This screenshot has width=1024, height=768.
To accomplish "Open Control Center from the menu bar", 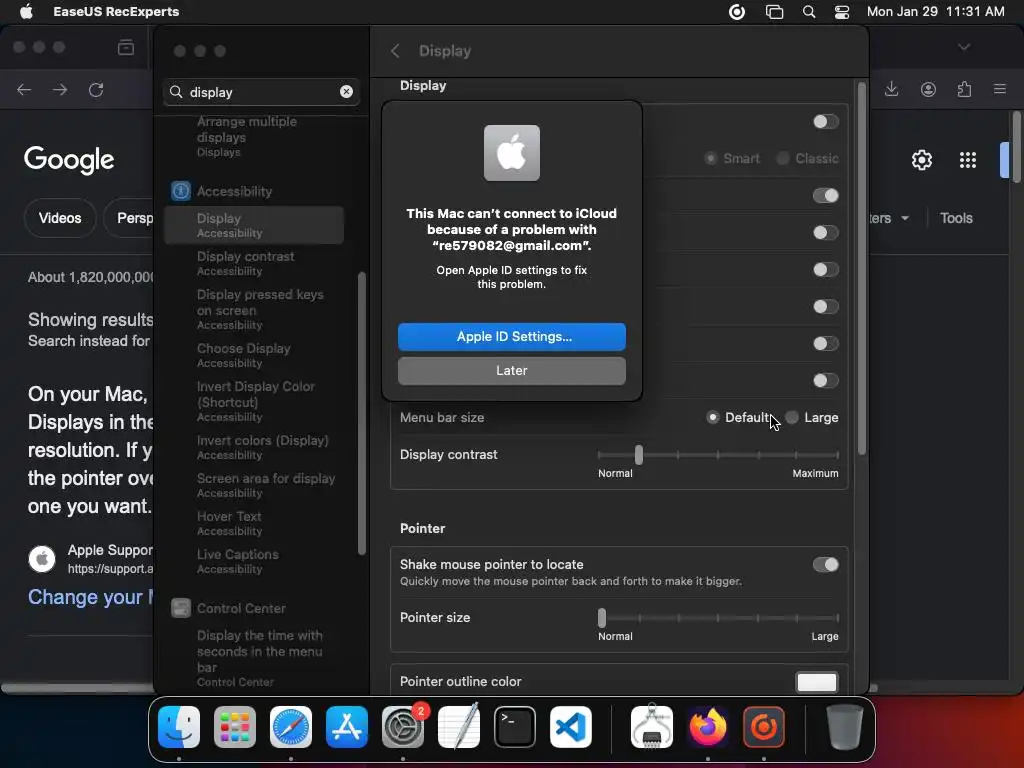I will point(842,12).
